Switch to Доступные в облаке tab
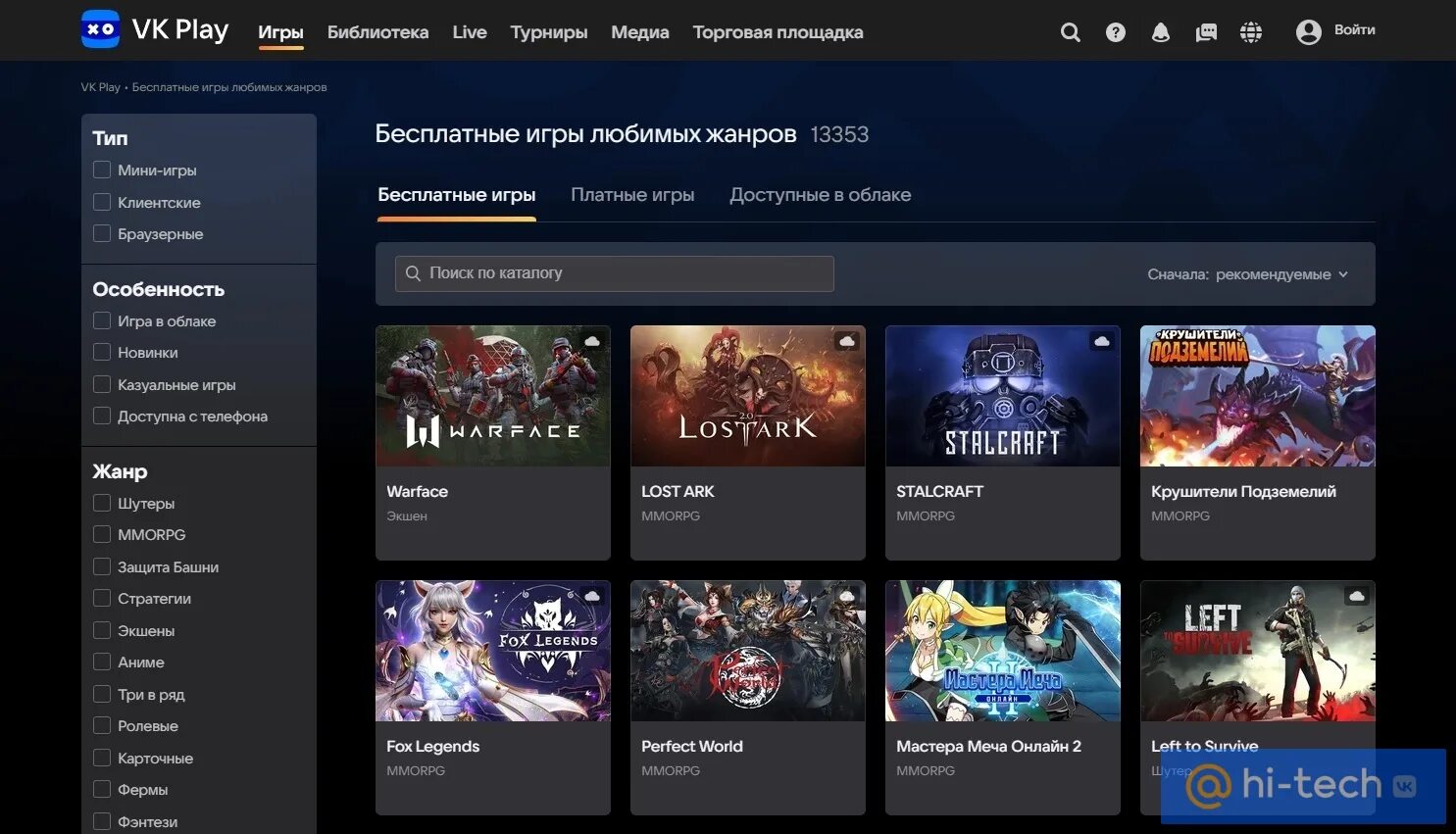The image size is (1456, 834). point(821,195)
